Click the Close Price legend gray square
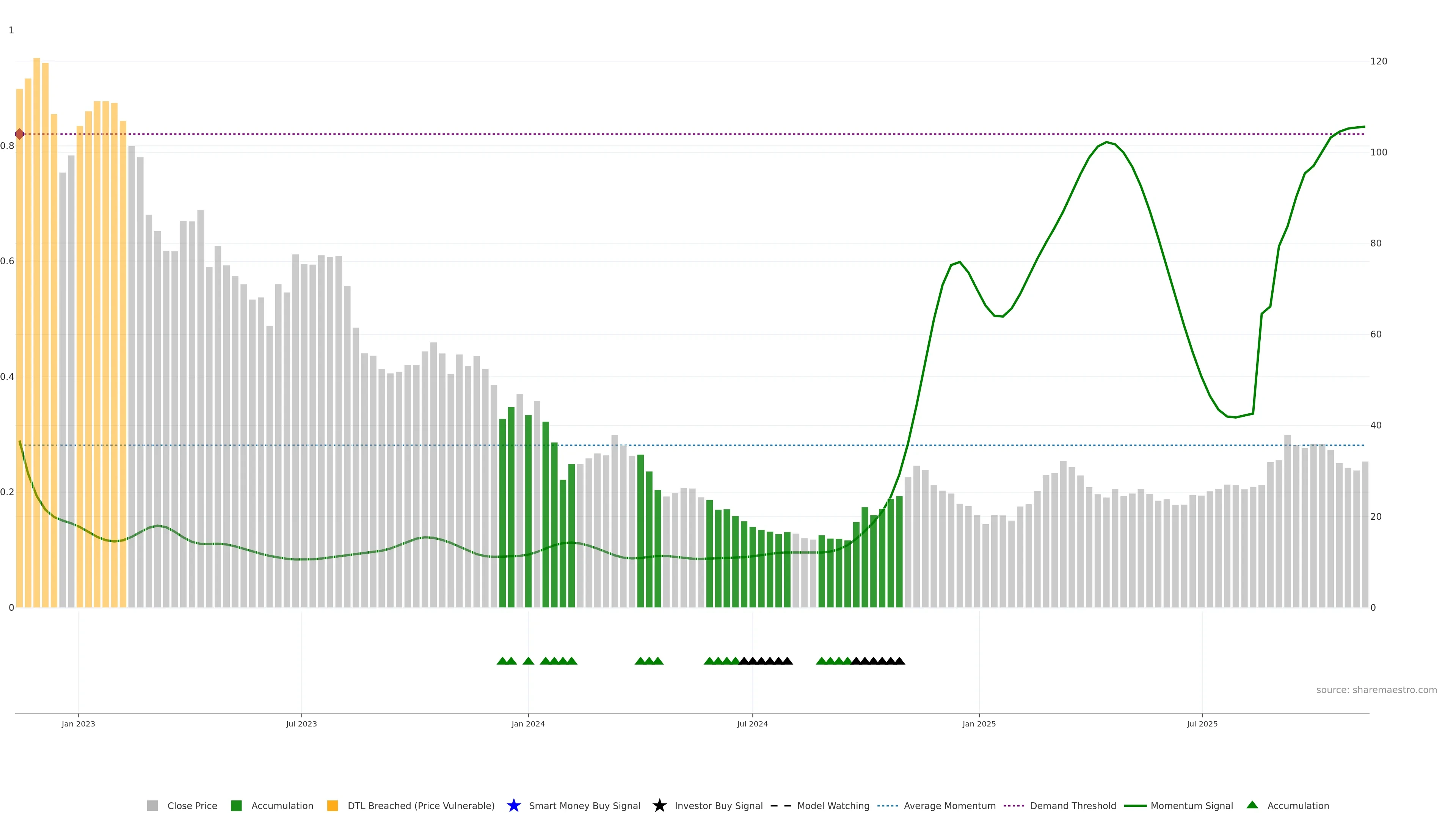Viewport: 1456px width, 819px height. coord(152,806)
